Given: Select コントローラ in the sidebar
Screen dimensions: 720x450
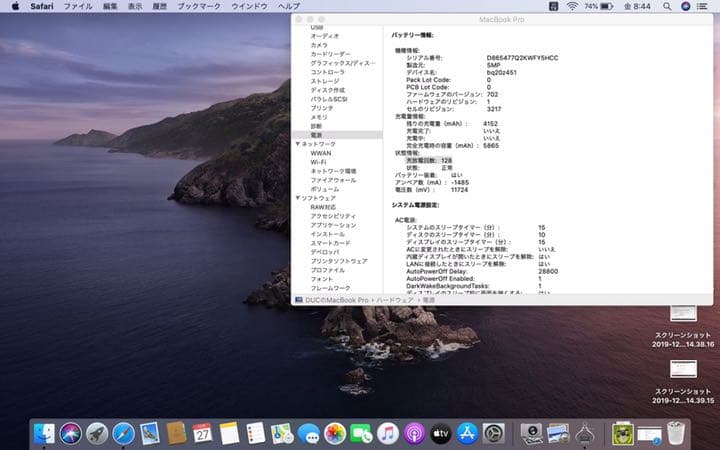Looking at the screenshot, I should [x=327, y=72].
